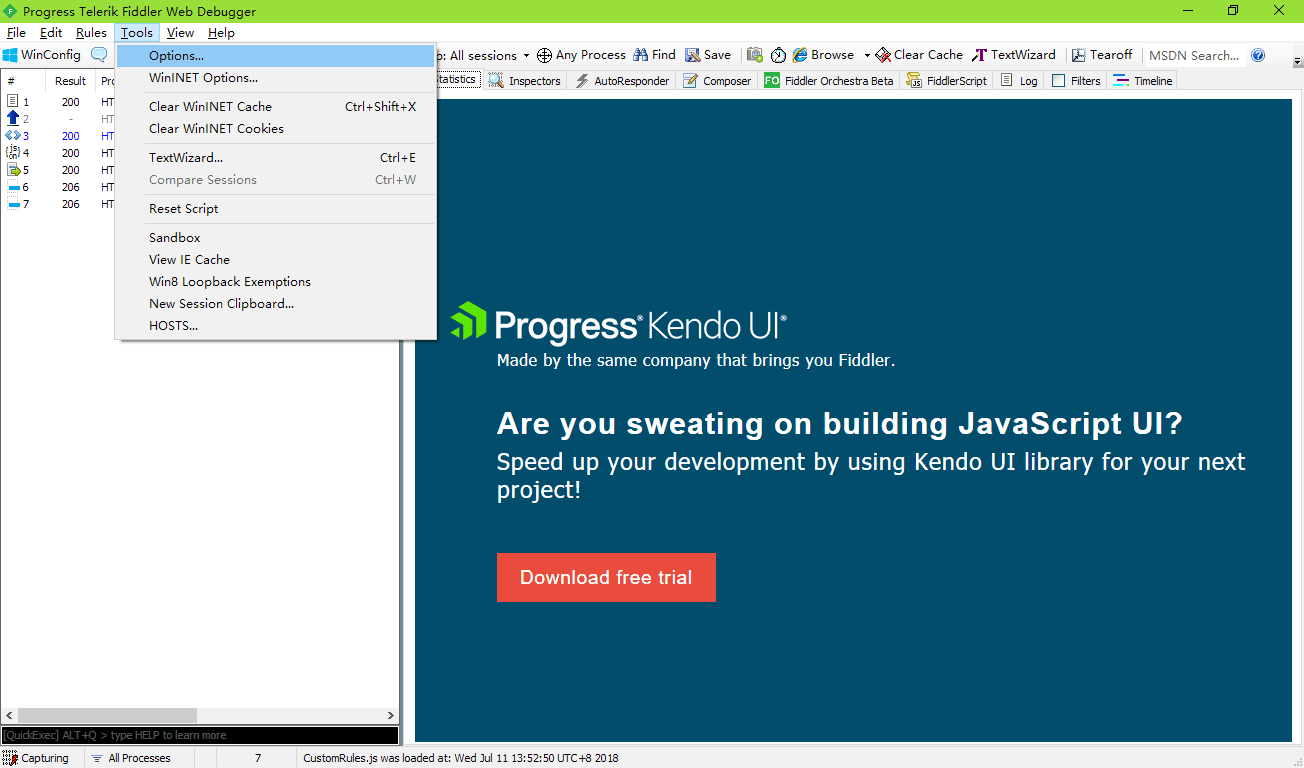The width and height of the screenshot is (1304, 768).
Task: Click the Progress Kendo UI logo
Action: point(618,322)
